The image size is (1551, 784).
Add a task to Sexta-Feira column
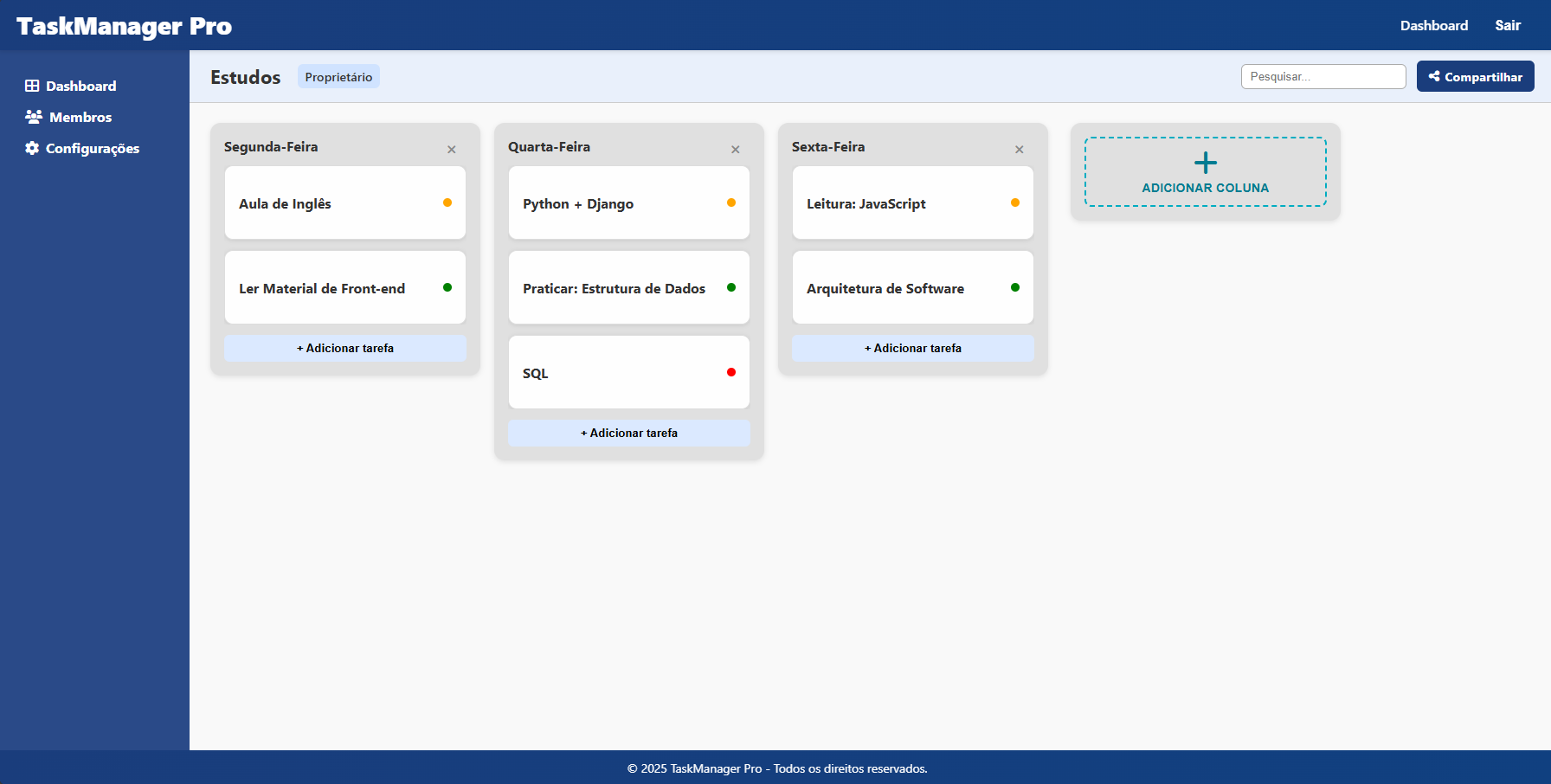[x=913, y=348]
